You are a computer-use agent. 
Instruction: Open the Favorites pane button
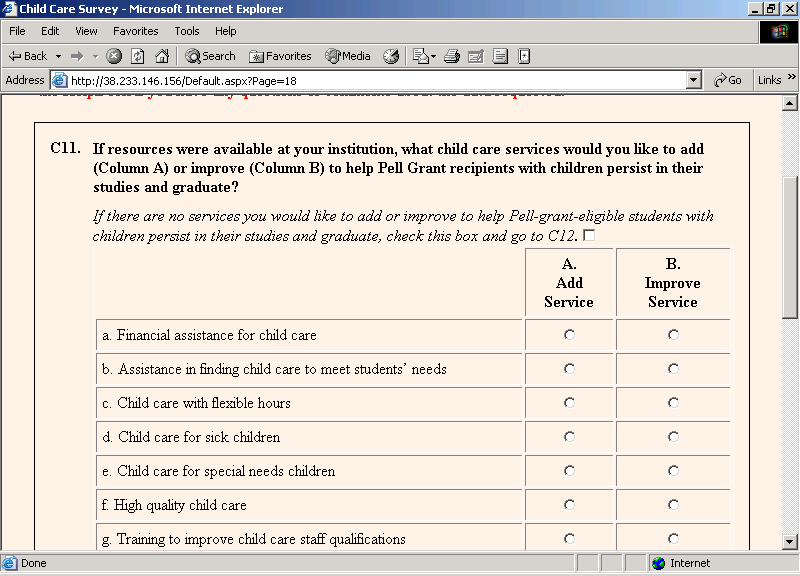280,56
